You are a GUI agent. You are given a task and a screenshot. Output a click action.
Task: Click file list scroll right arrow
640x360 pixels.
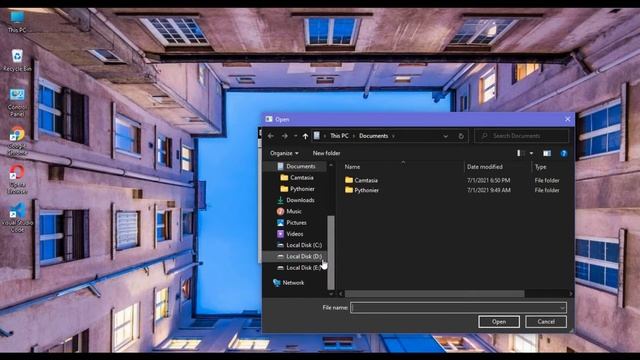coord(570,293)
